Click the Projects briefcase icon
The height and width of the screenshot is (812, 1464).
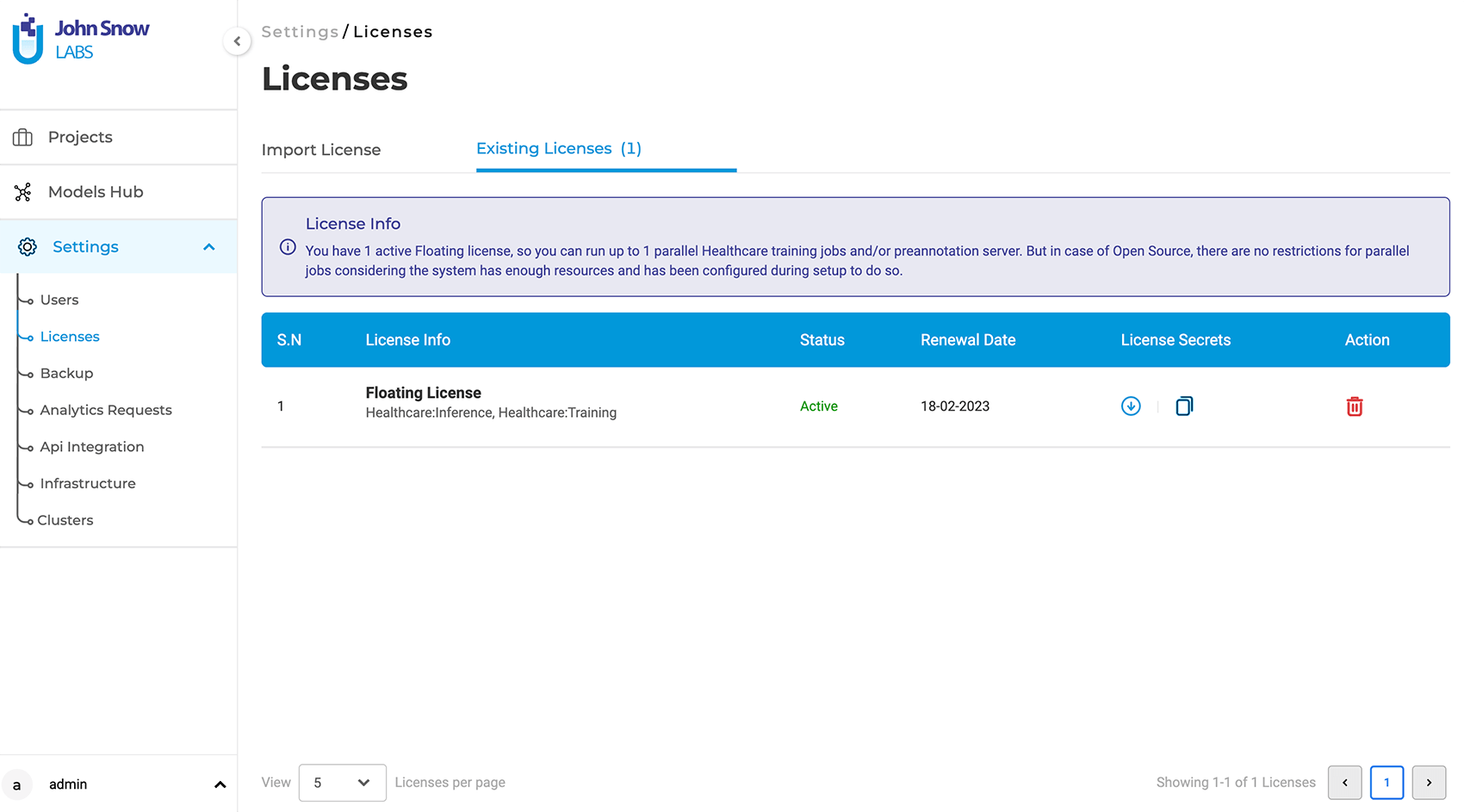[x=23, y=137]
